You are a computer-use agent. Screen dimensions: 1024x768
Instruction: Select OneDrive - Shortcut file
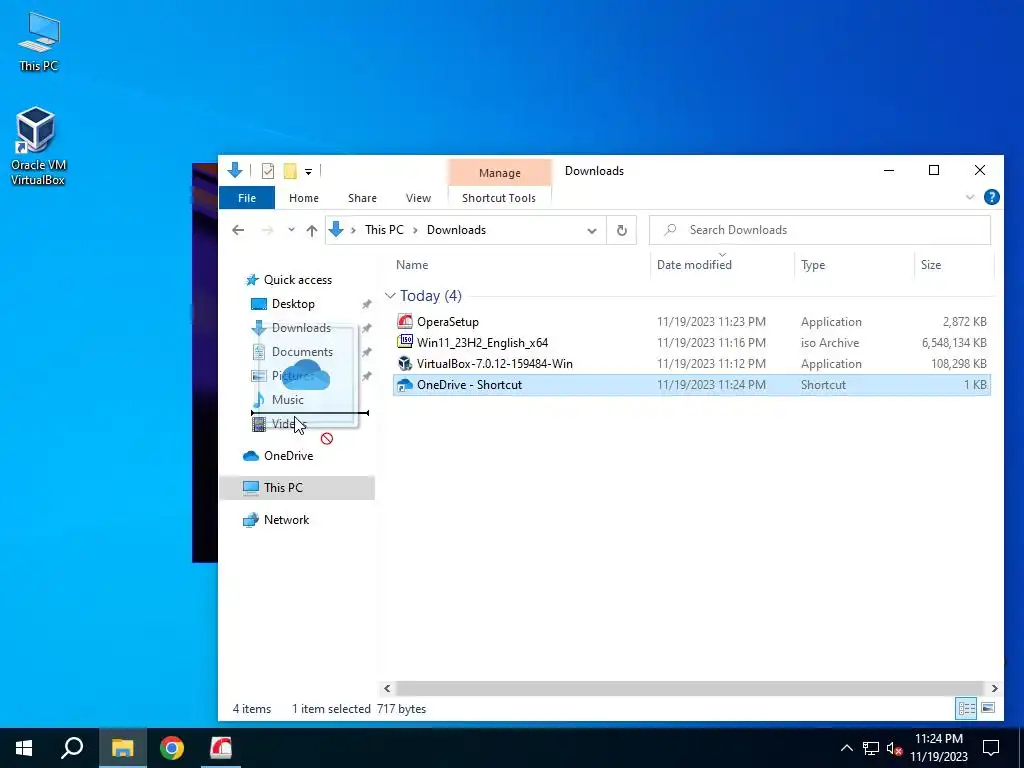coord(692,385)
